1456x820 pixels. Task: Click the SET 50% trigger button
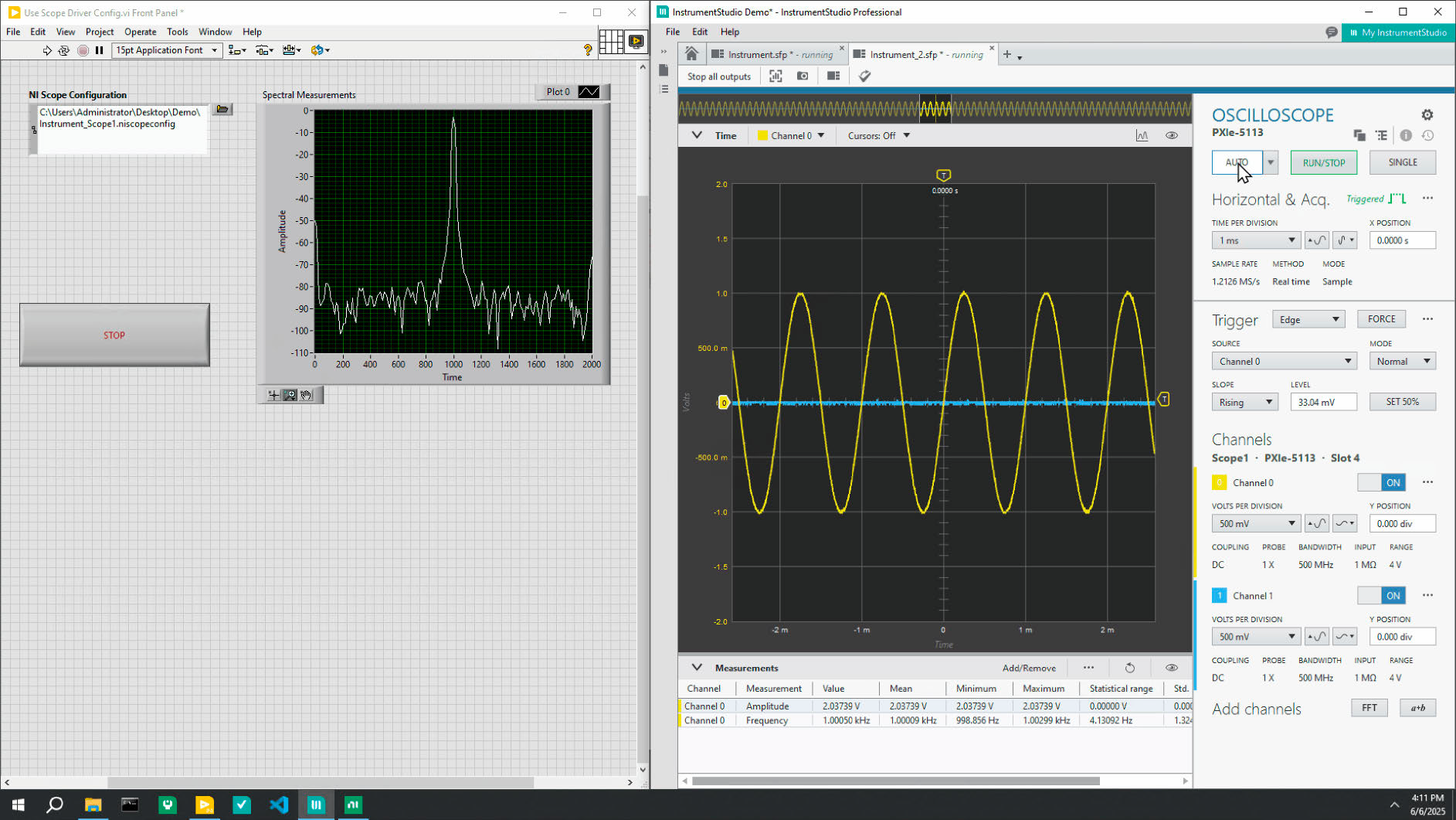[1402, 402]
